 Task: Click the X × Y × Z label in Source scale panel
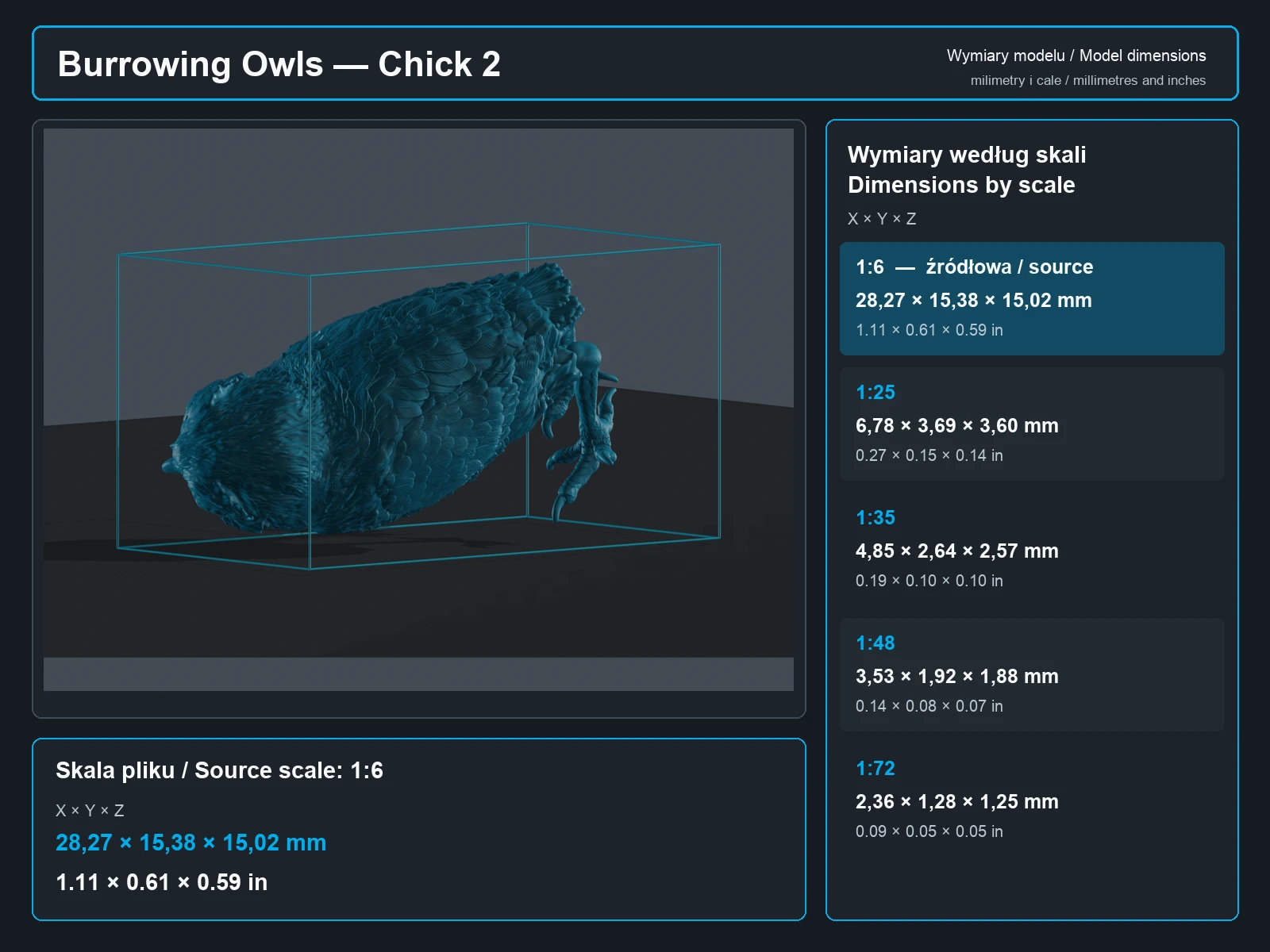[90, 811]
